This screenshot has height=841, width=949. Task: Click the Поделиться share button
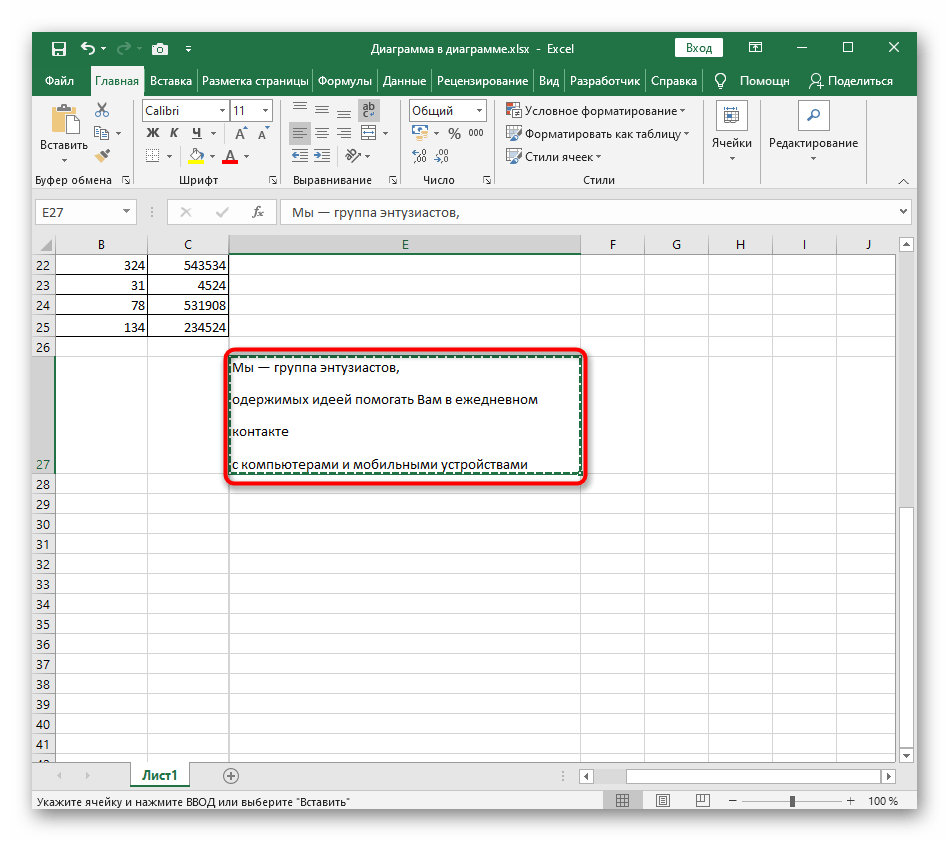point(850,81)
